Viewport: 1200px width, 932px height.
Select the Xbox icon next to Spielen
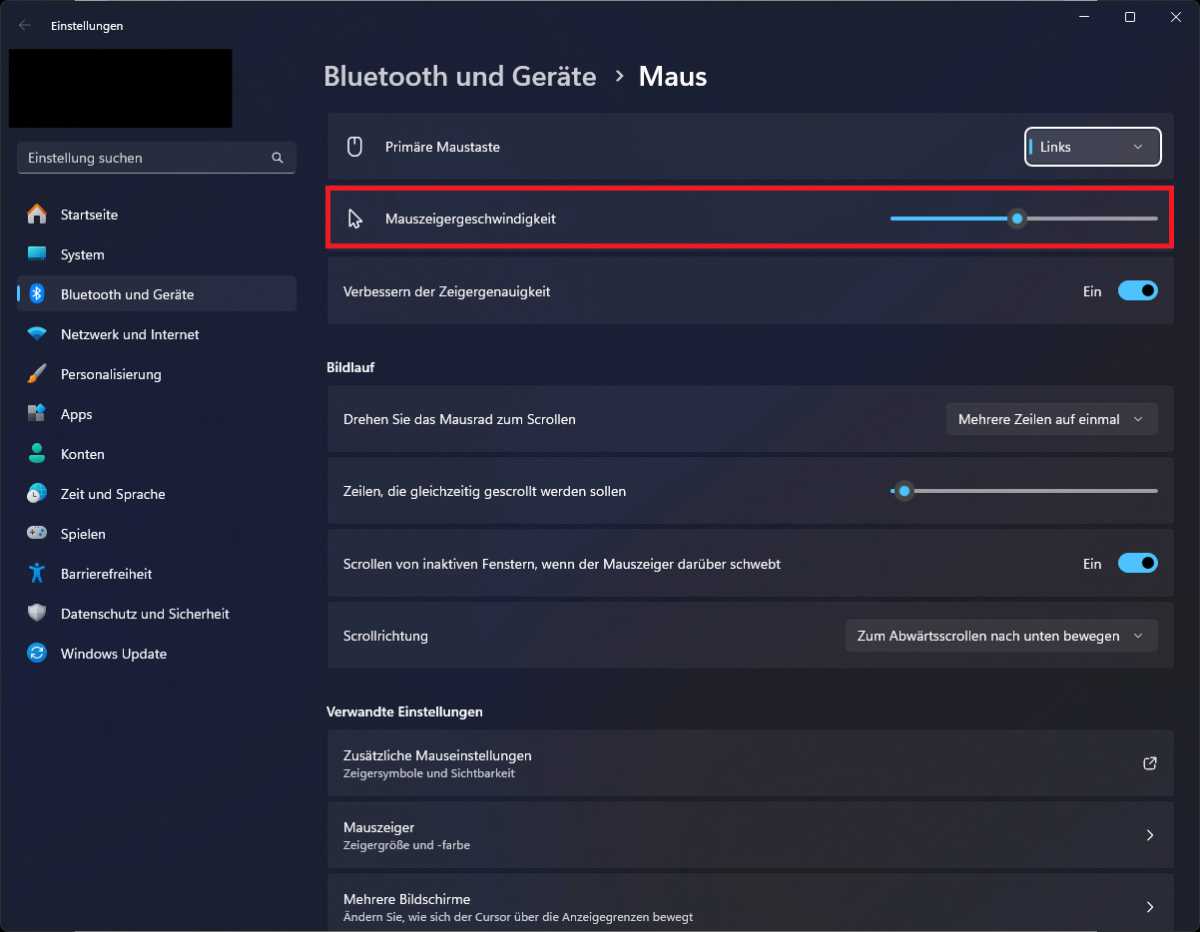click(36, 533)
